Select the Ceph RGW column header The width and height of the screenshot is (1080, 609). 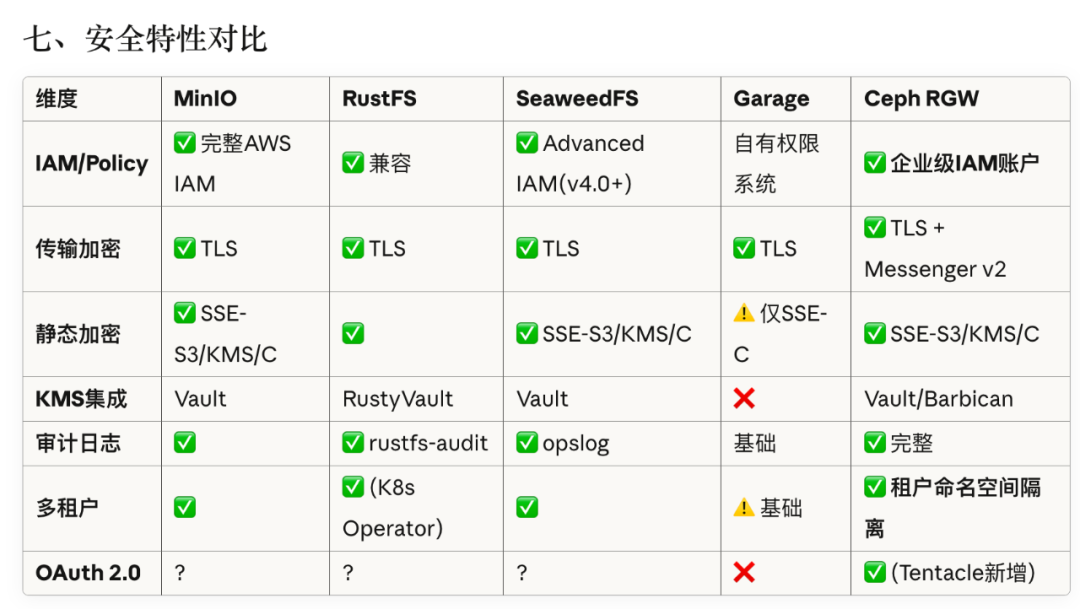point(921,99)
